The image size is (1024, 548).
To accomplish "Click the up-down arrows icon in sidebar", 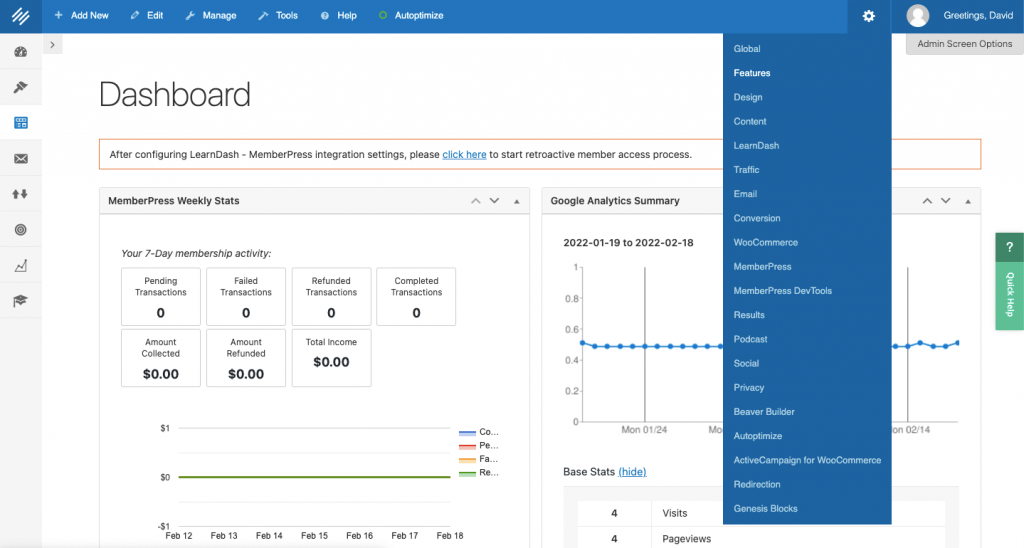I will point(20,194).
